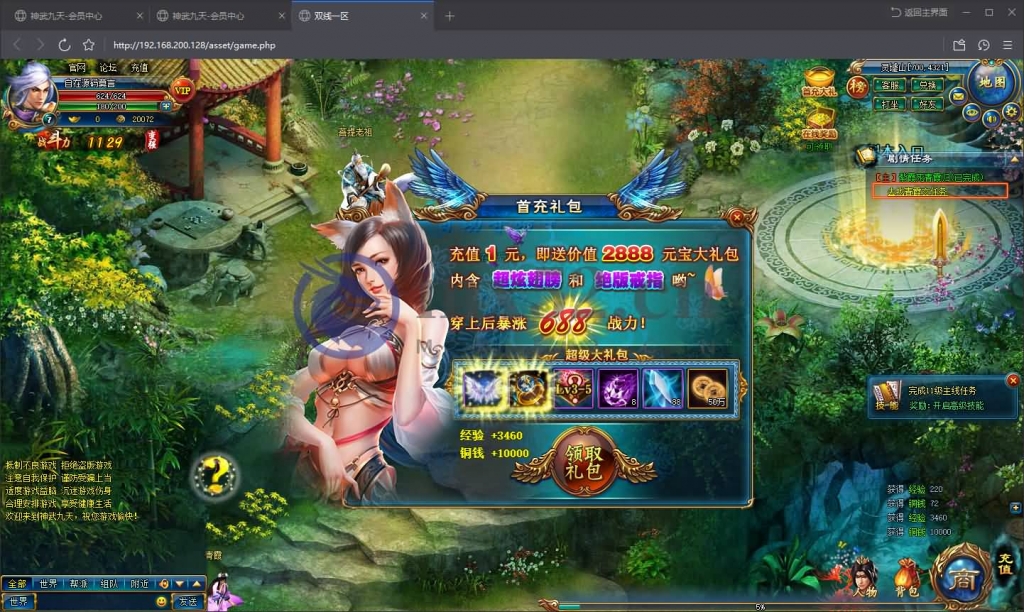Viewport: 1024px width, 612px height.
Task: Mute sound with the speaker button
Action: click(x=989, y=119)
